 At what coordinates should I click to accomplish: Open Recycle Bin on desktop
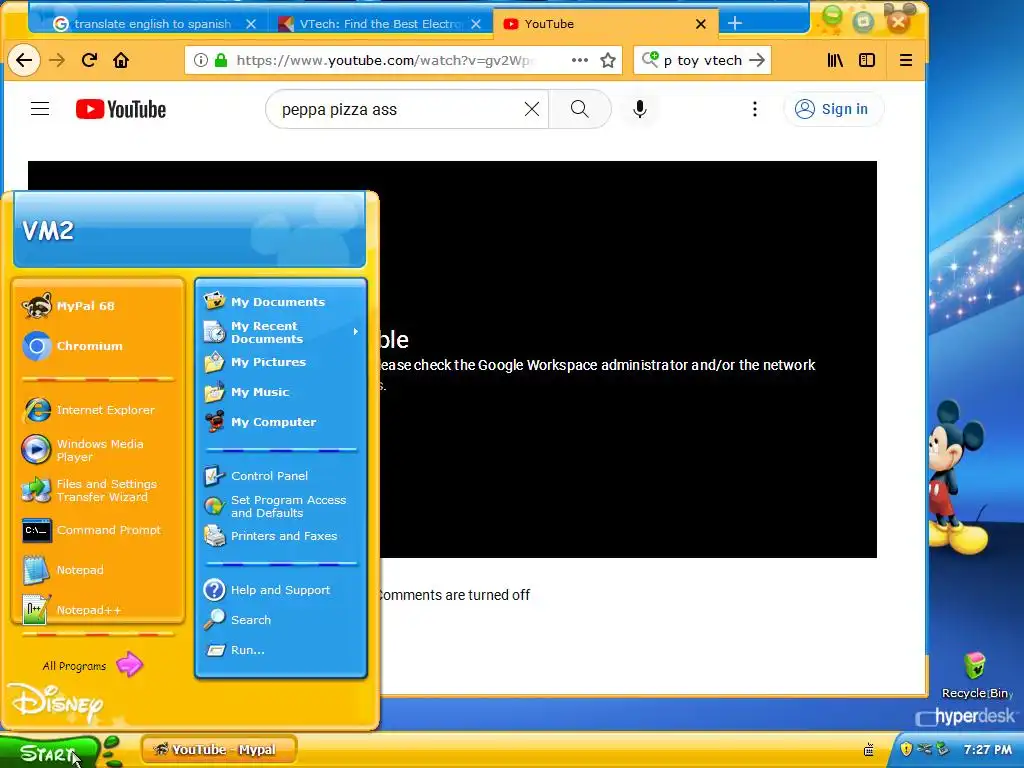click(x=975, y=675)
